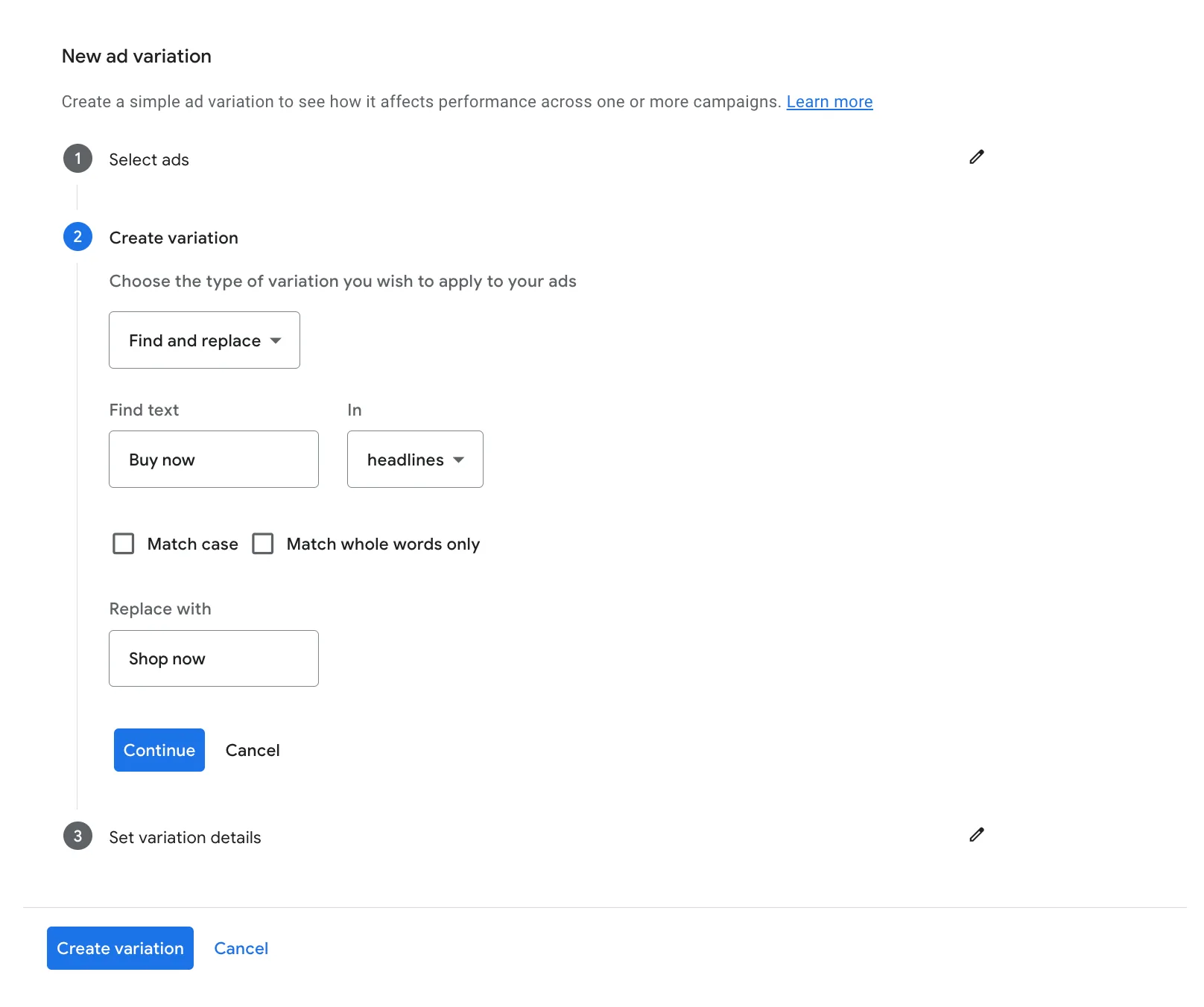Viewport: 1204px width, 1007px height.
Task: Click the blue Continue button
Action: point(159,750)
